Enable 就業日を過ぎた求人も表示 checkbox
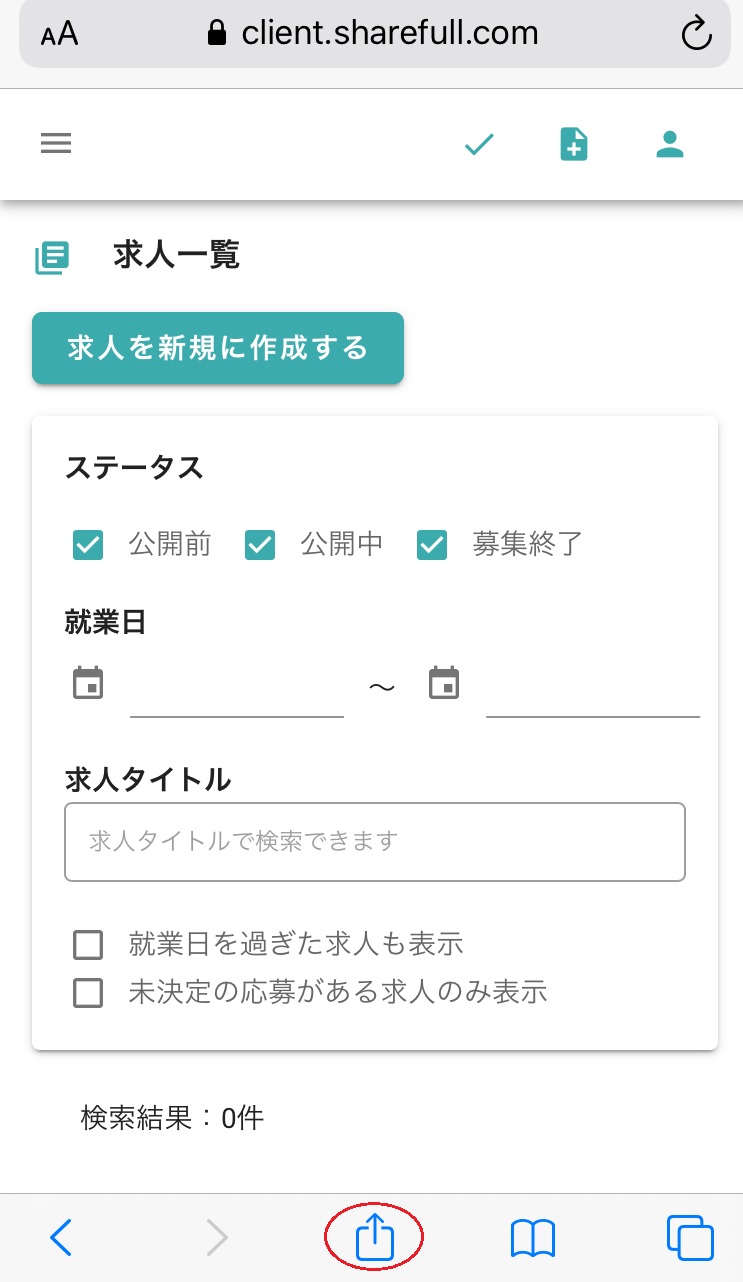Image resolution: width=743 pixels, height=1282 pixels. point(88,944)
